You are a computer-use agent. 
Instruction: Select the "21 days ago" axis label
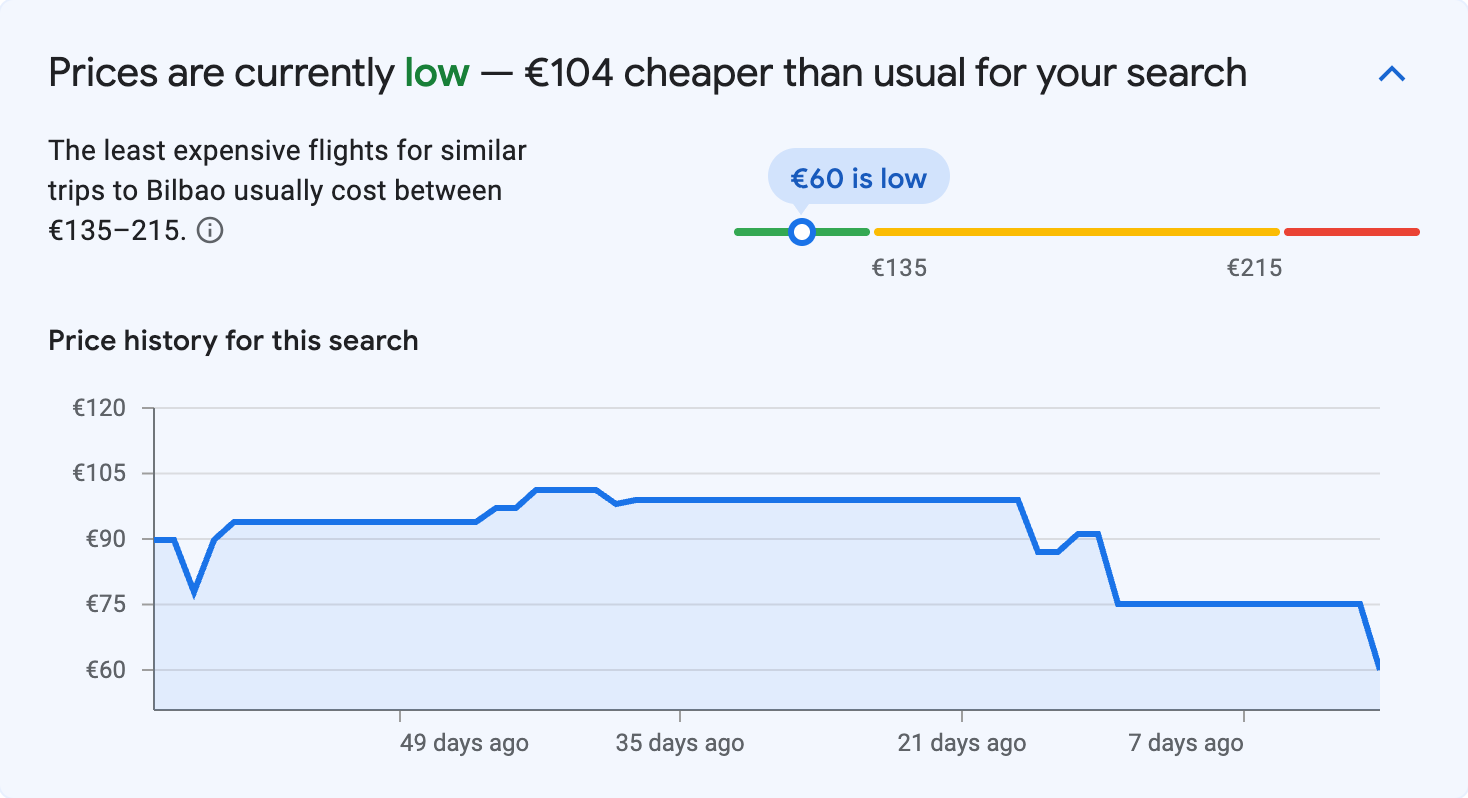point(961,743)
